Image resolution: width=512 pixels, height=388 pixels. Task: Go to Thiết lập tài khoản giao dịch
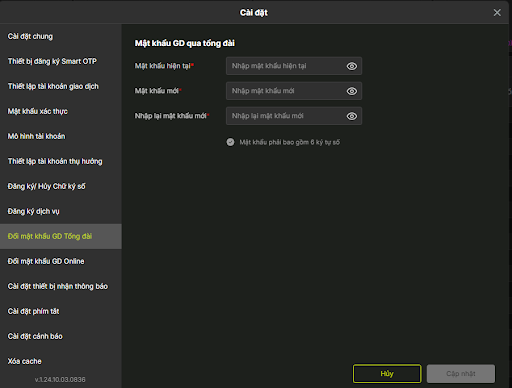(x=61, y=86)
